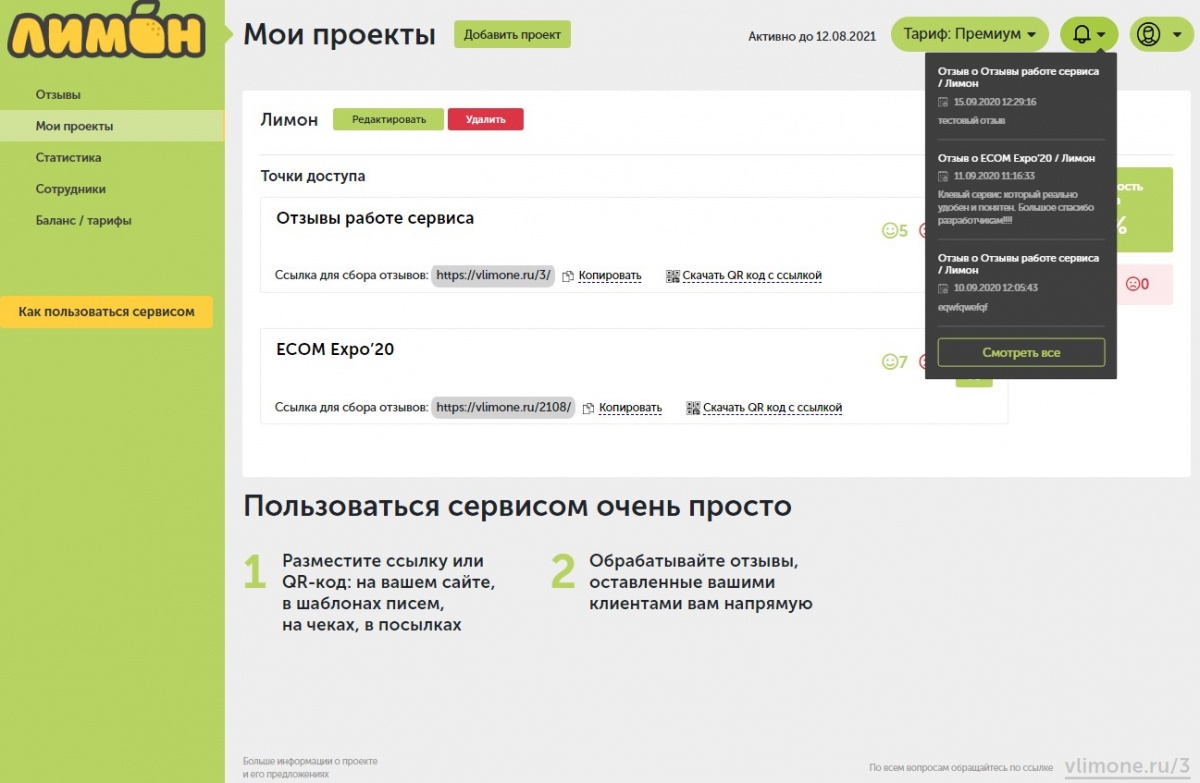This screenshot has width=1200, height=783.
Task: Click calendar icon of 15.09.2020 notification
Action: 943,102
